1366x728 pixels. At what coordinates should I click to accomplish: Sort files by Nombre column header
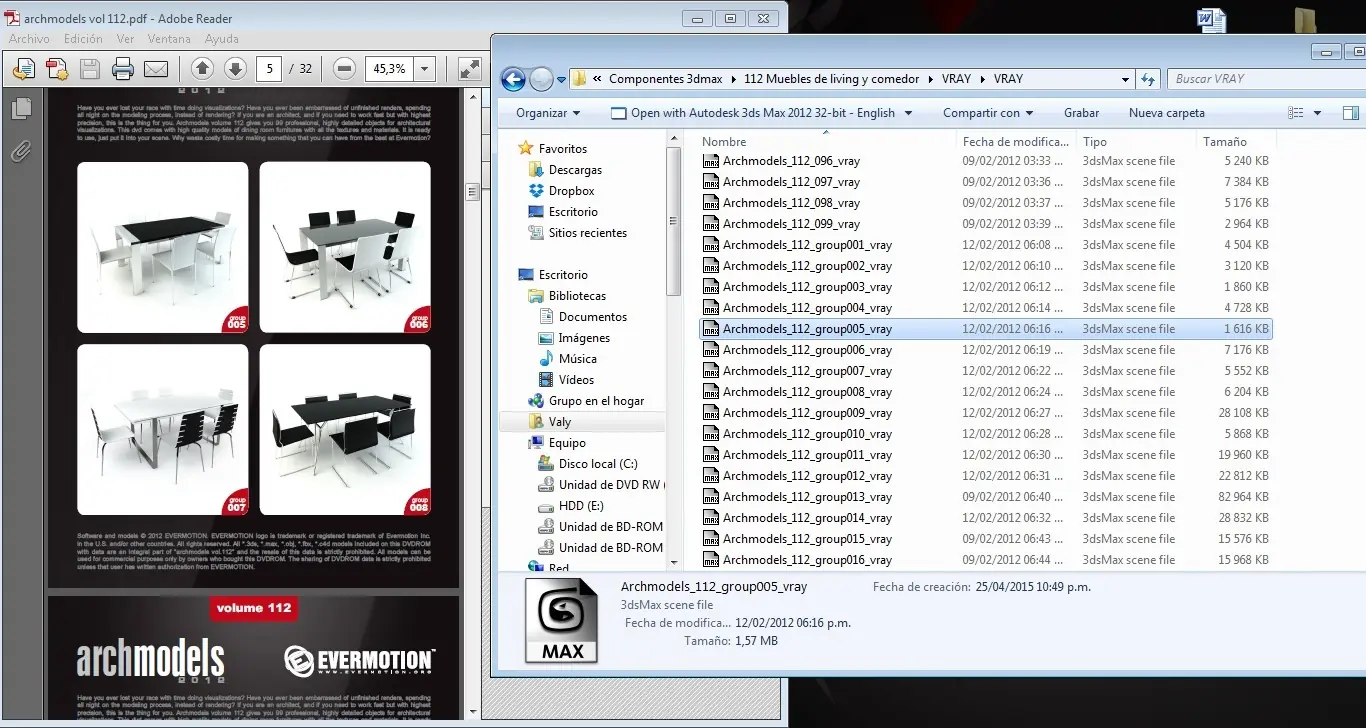[724, 142]
